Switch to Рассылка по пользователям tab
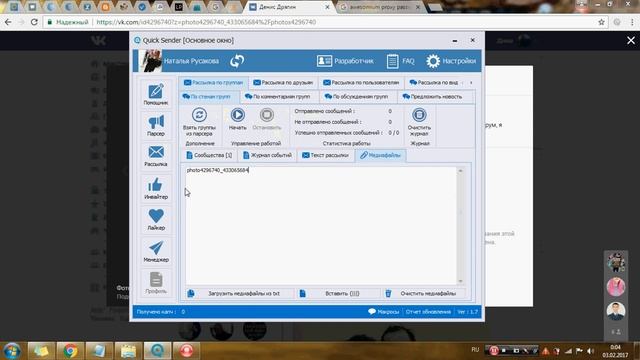This screenshot has width=640, height=360. coord(361,82)
